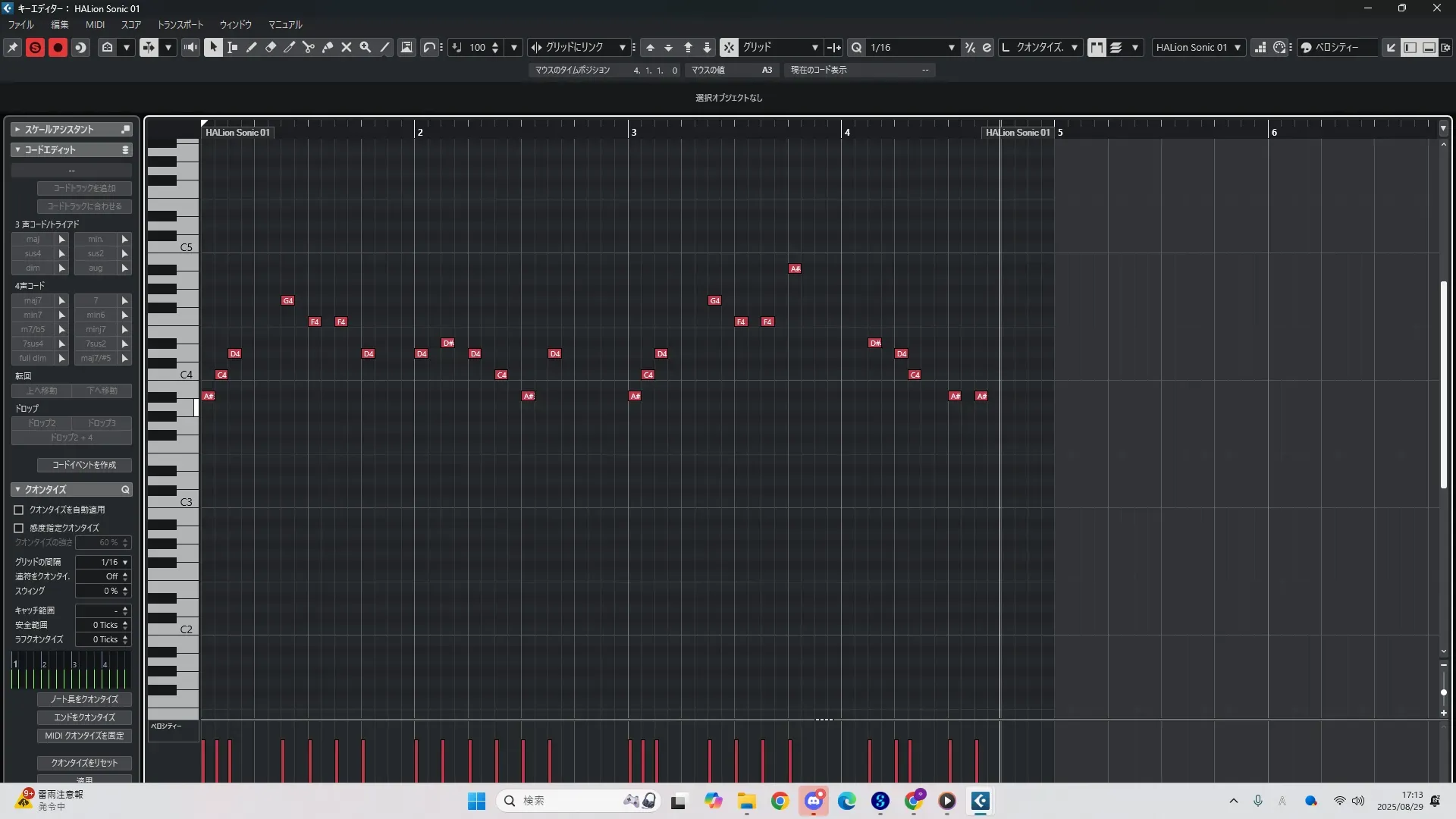Image resolution: width=1456 pixels, height=819 pixels.
Task: Open the トランスポート menu
Action: tap(180, 25)
